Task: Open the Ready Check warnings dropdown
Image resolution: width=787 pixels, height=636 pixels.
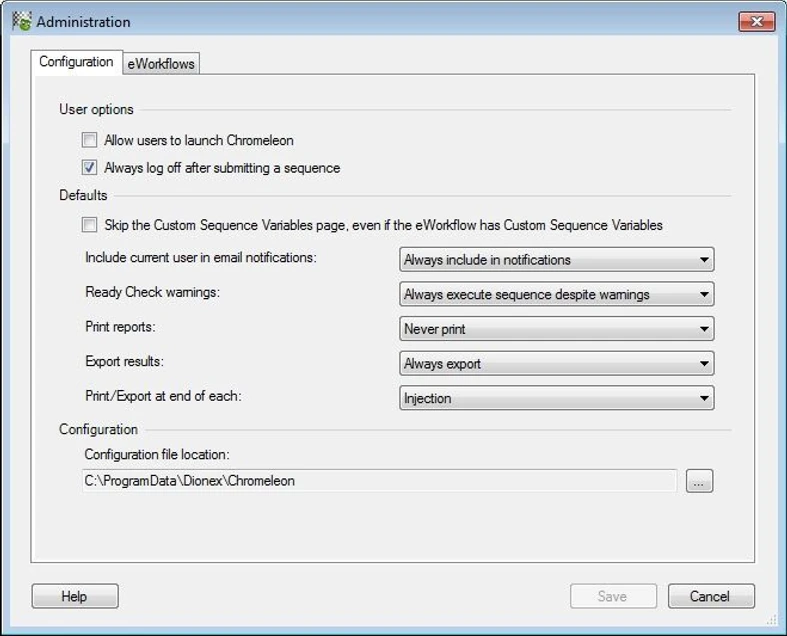Action: tap(557, 294)
